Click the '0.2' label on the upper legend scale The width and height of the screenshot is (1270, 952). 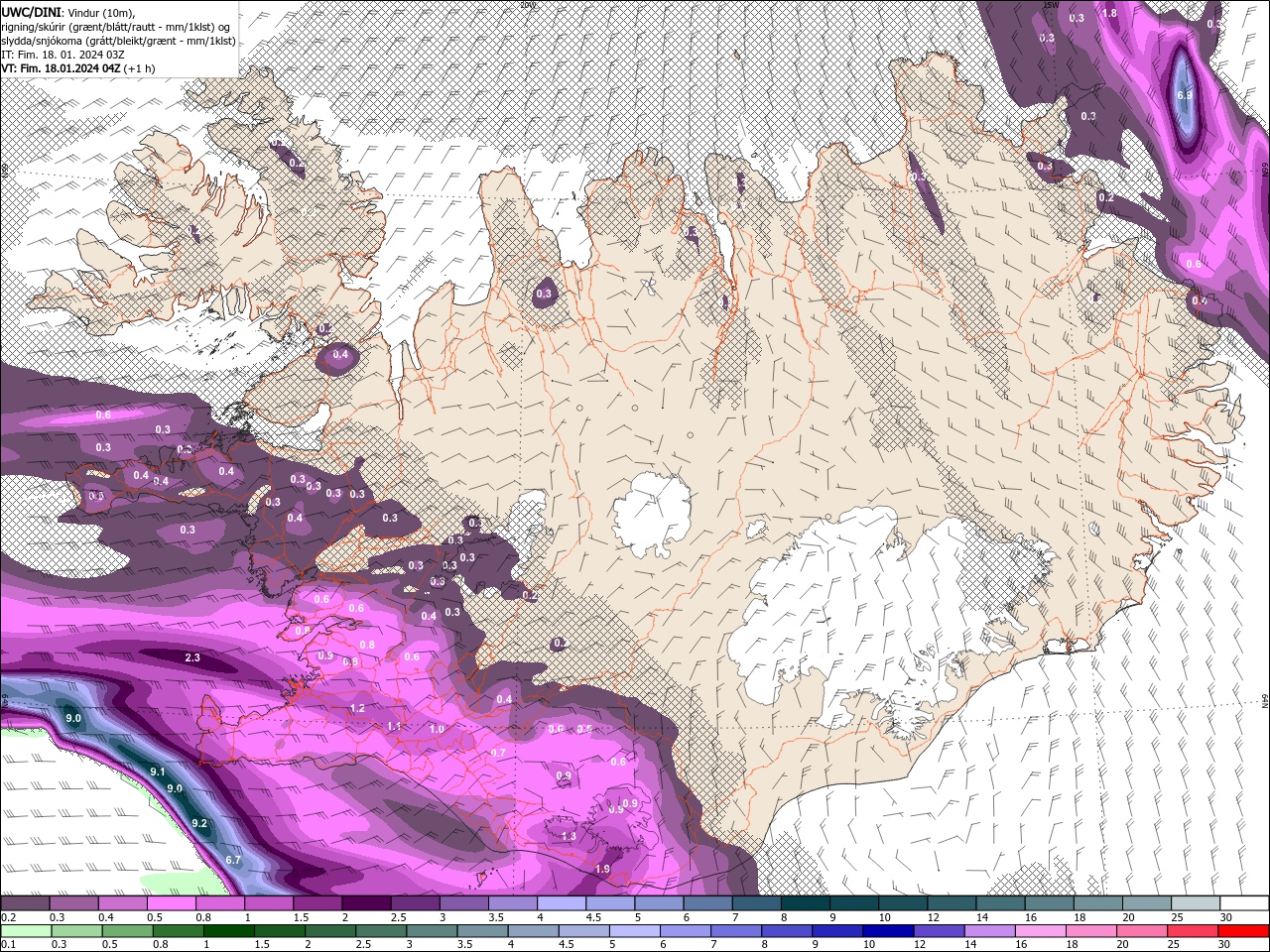tap(7, 917)
